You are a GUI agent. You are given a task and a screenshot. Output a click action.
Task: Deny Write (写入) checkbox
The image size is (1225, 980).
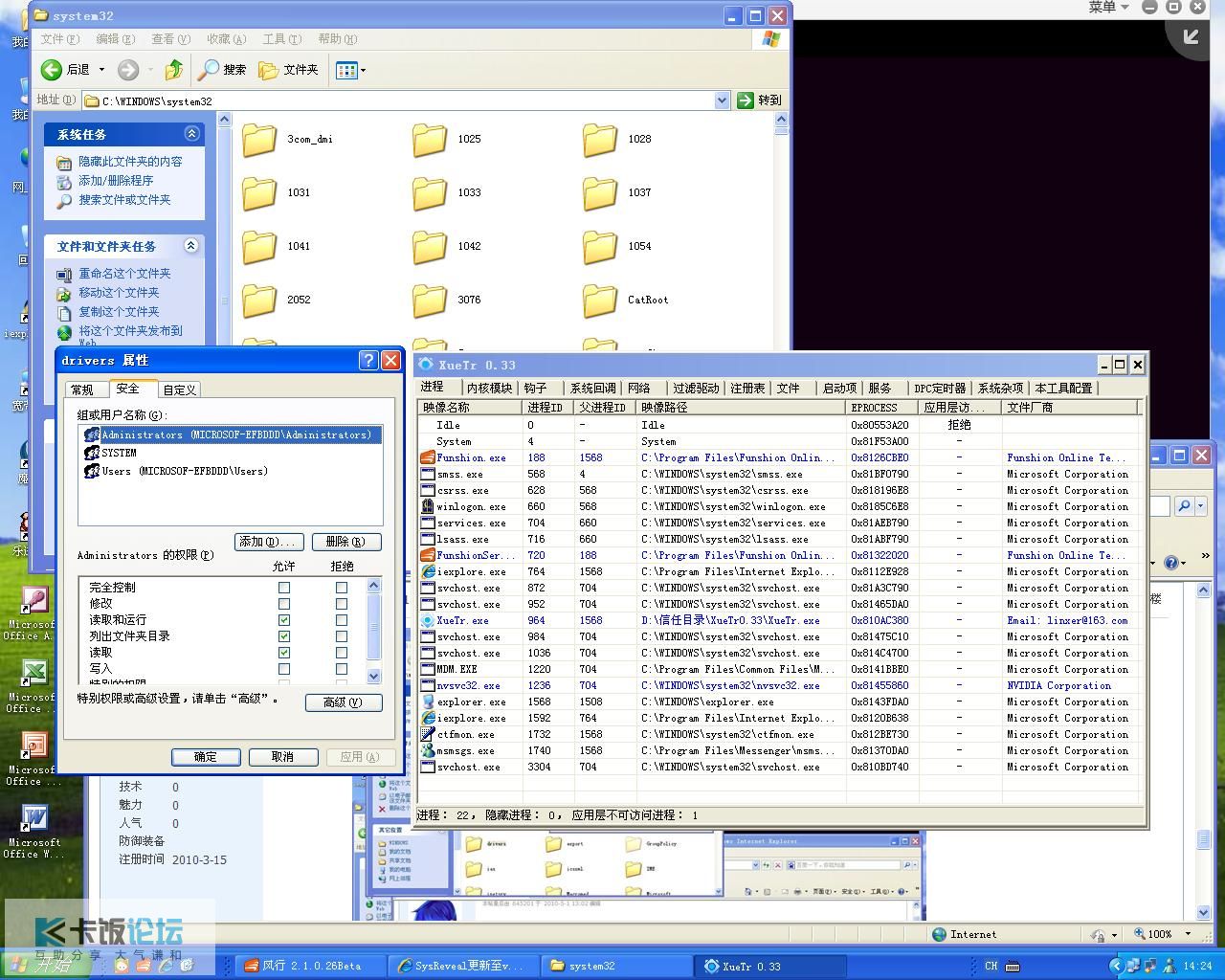[342, 669]
